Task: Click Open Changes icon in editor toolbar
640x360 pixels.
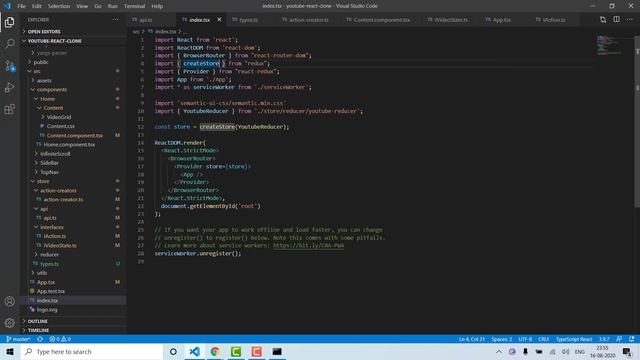Action: (603, 20)
